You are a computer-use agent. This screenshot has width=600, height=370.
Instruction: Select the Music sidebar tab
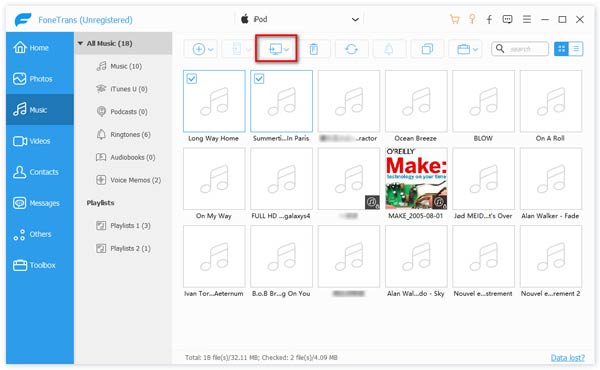point(40,110)
